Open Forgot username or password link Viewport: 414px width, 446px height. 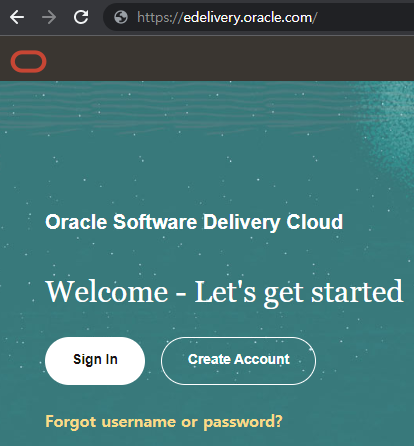point(164,422)
